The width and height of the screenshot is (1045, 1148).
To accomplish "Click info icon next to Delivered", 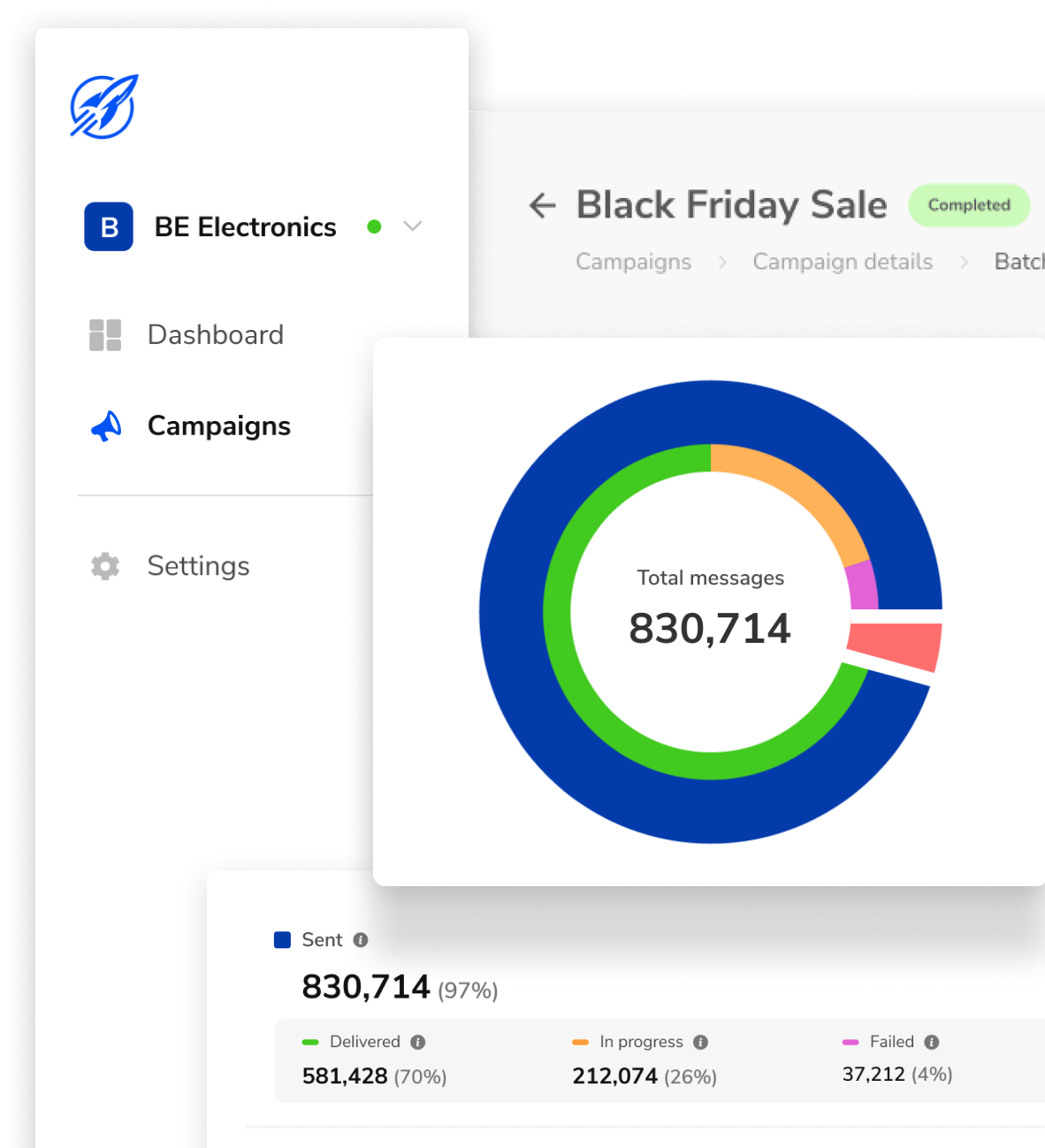I will point(418,1043).
